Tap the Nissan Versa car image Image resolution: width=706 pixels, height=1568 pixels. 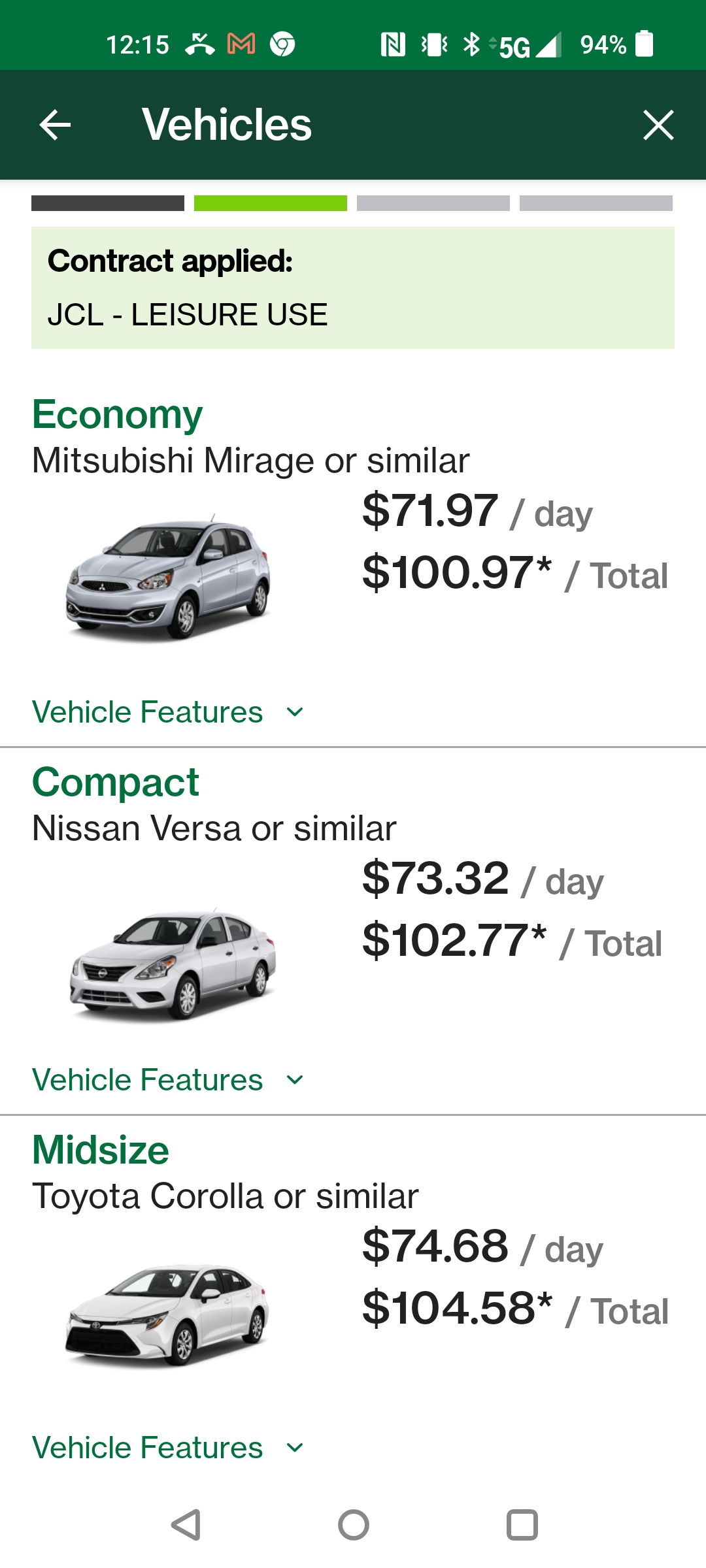pos(173,964)
